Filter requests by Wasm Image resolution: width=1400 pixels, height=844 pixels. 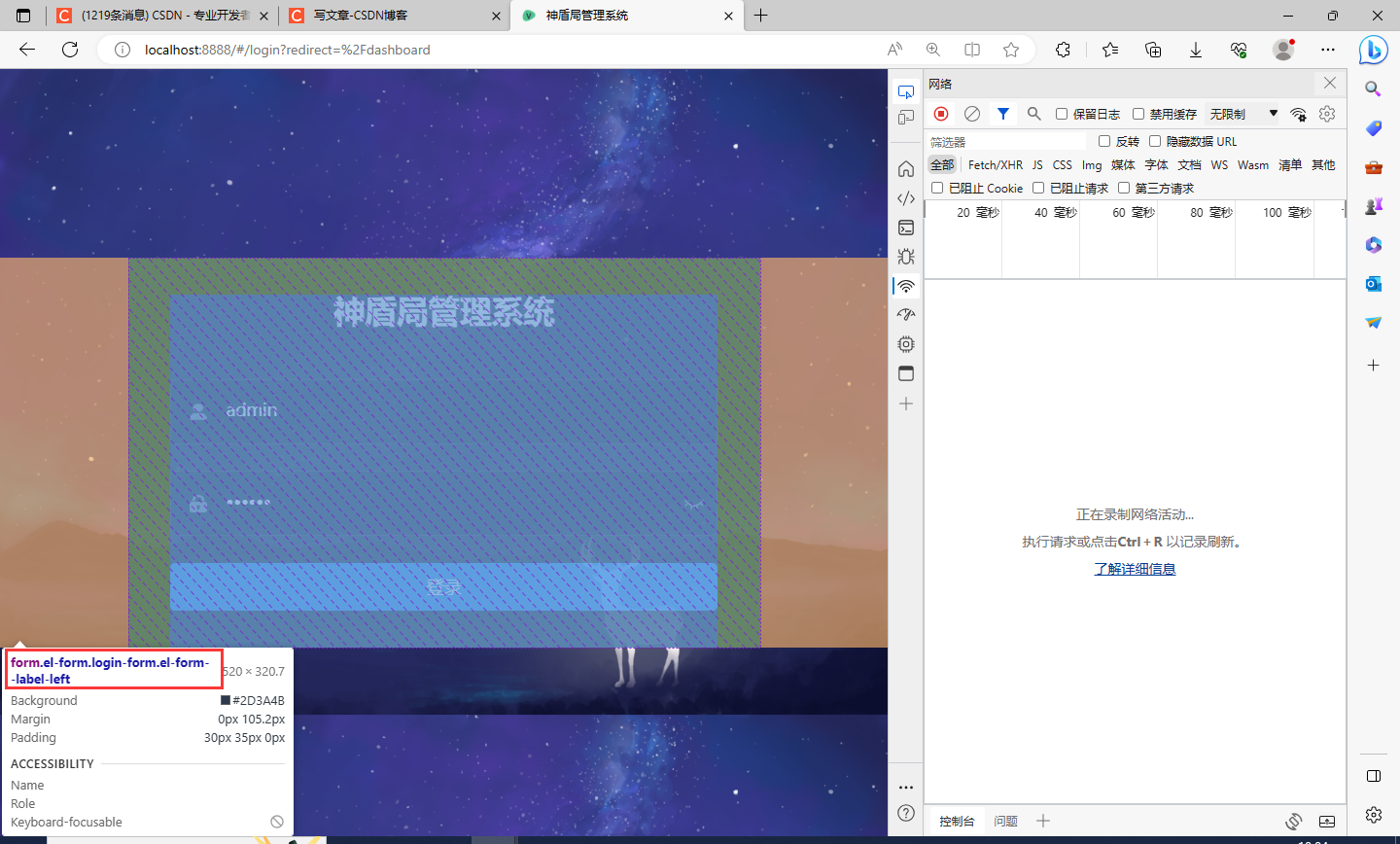point(1253,164)
